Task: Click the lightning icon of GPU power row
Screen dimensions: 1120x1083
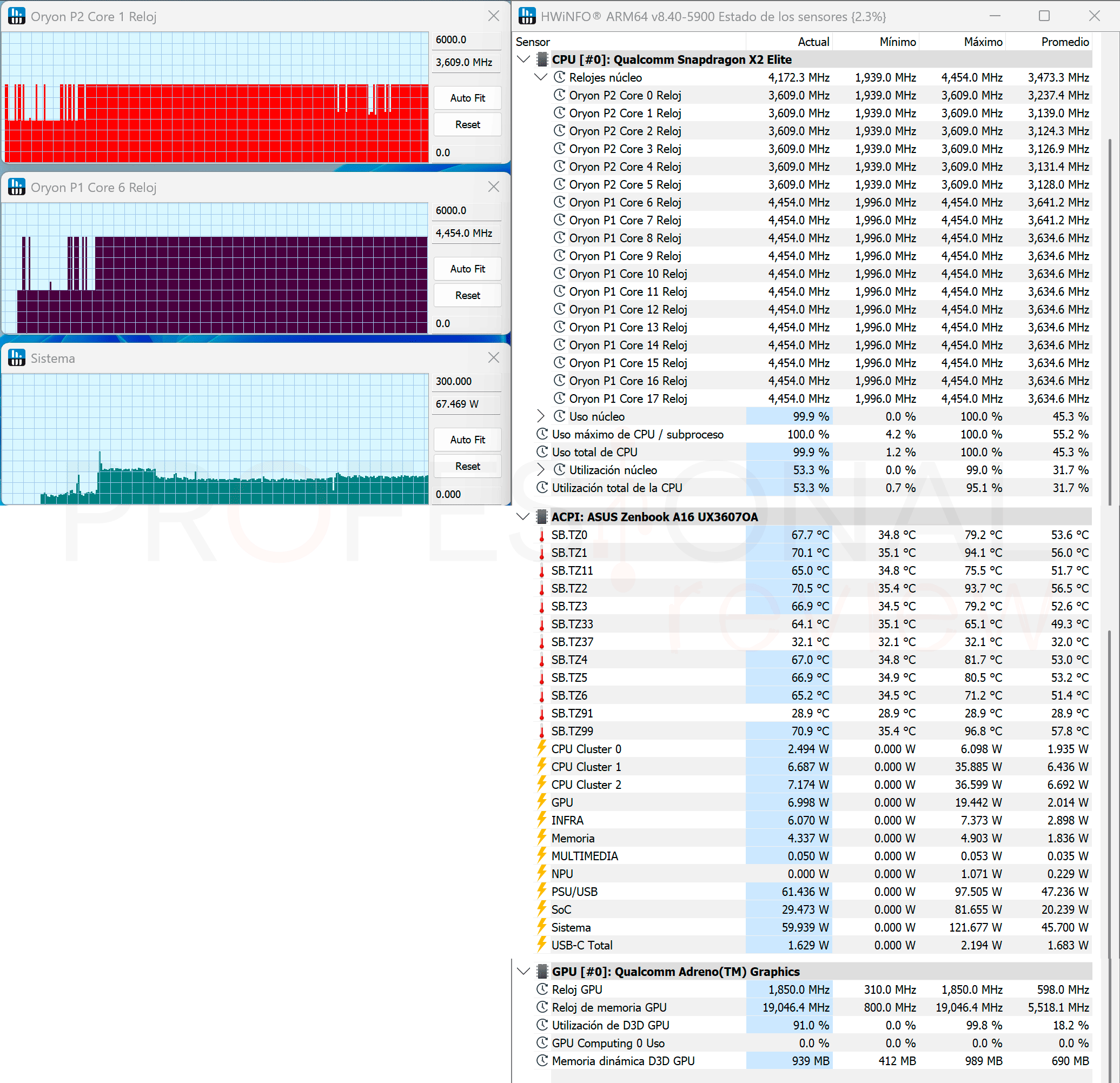Action: click(x=542, y=802)
